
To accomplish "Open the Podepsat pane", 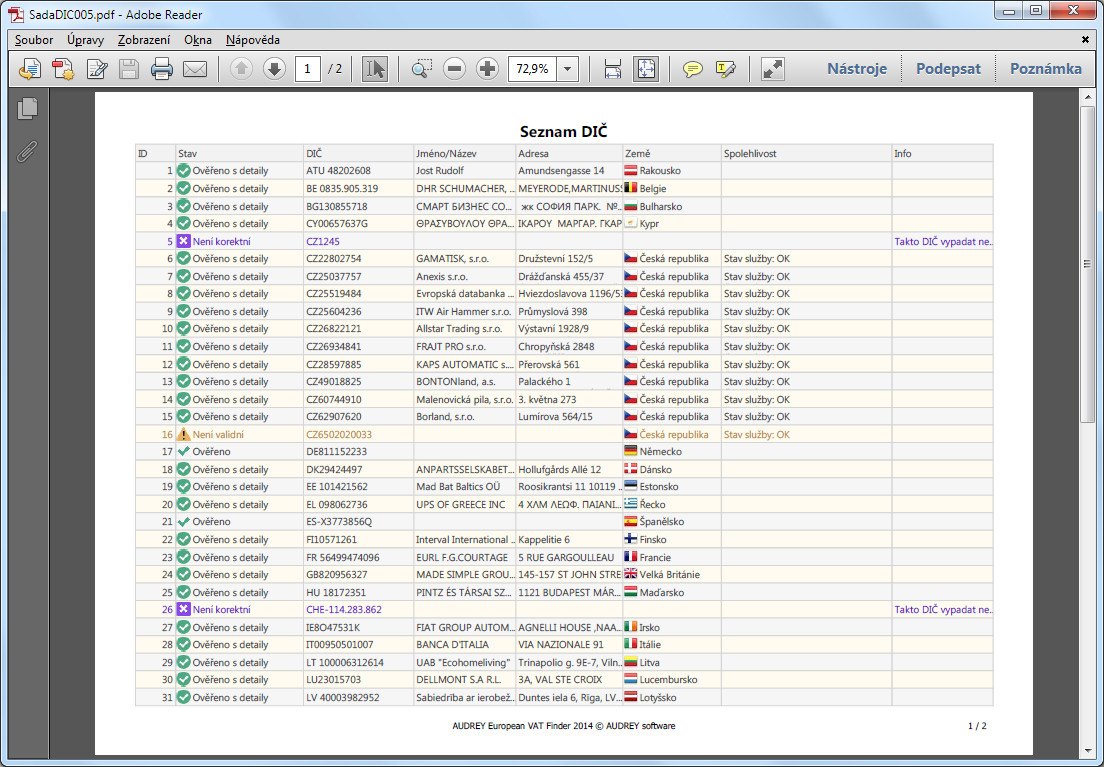I will pyautogui.click(x=948, y=69).
